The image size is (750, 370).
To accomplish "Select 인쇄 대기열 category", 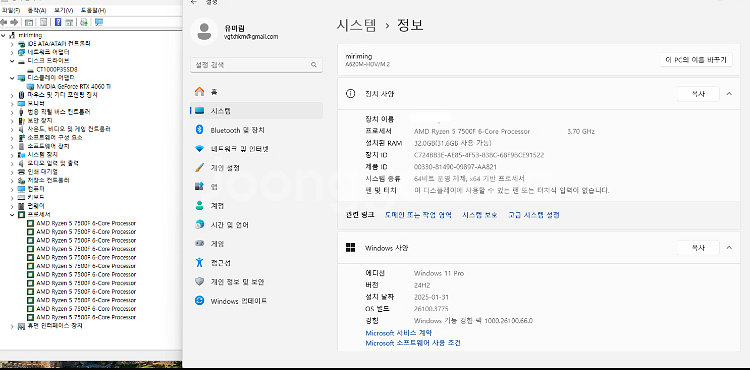I will click(x=43, y=172).
